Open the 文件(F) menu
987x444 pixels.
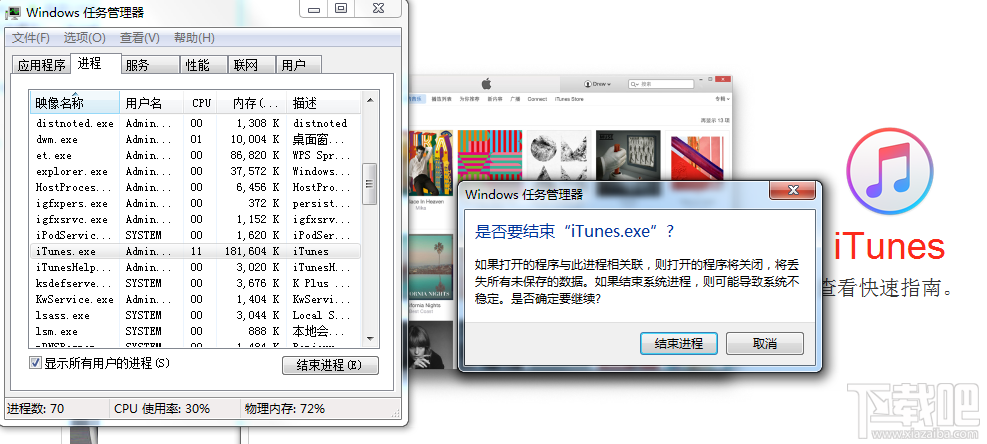click(31, 38)
